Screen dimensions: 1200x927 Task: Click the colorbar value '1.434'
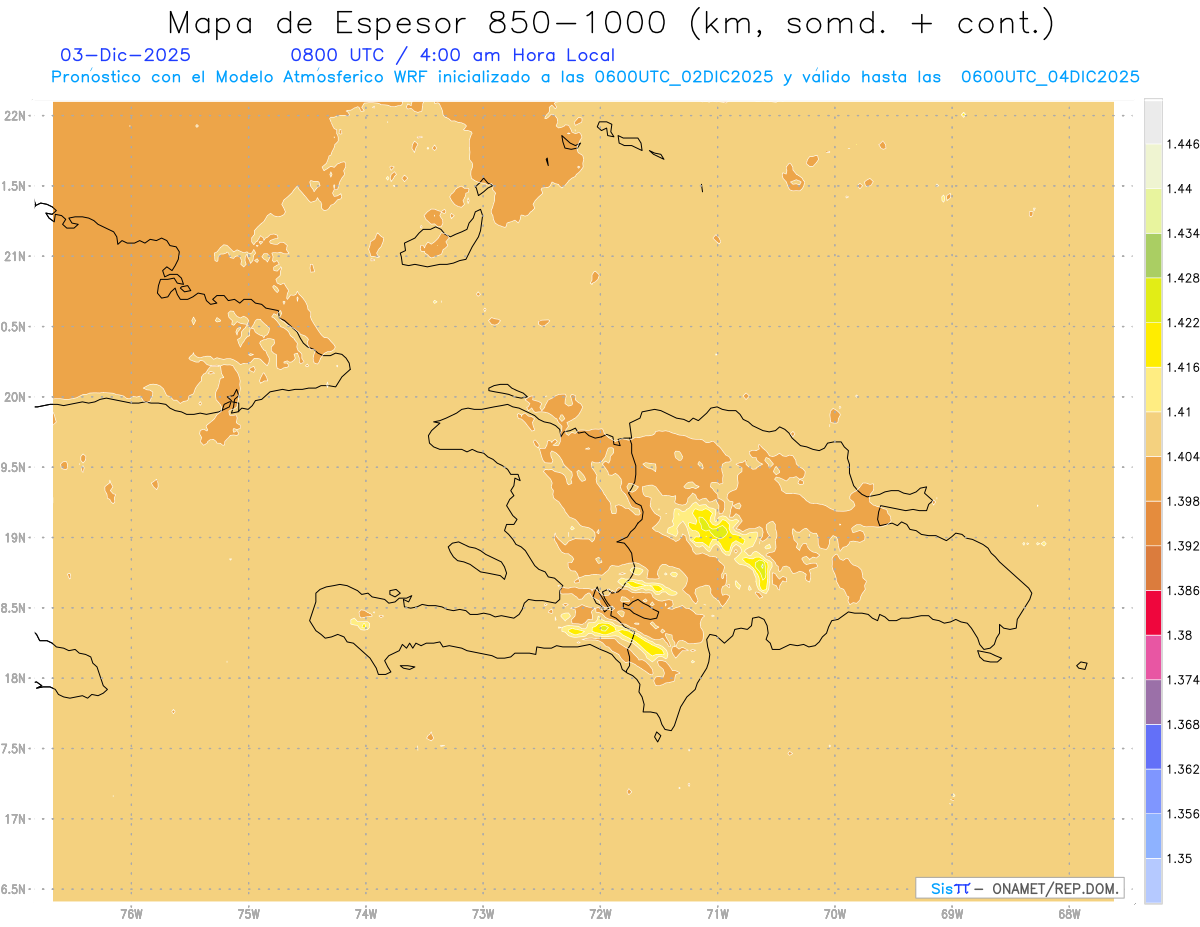pos(1182,233)
